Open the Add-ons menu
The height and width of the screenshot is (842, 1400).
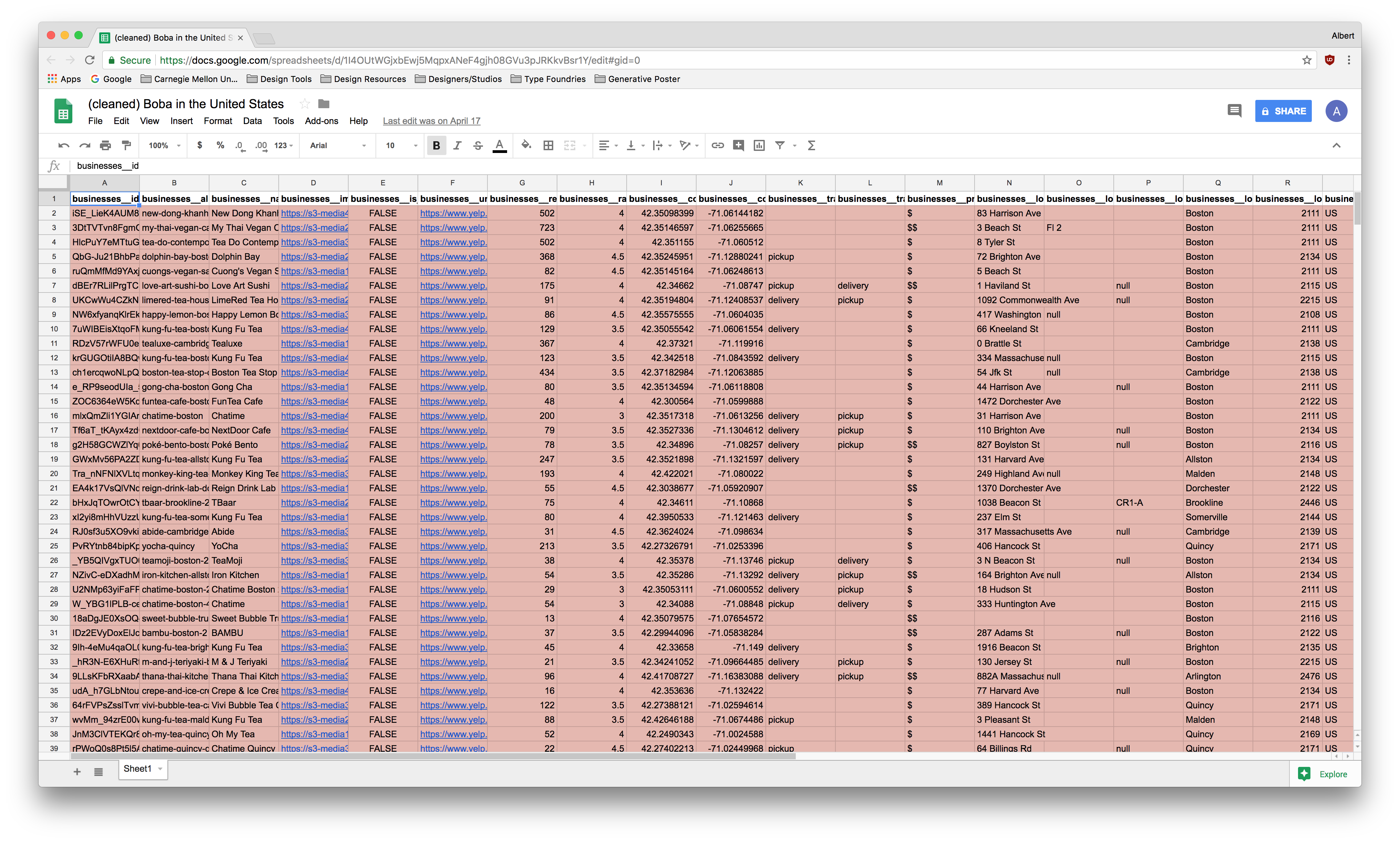tap(322, 121)
